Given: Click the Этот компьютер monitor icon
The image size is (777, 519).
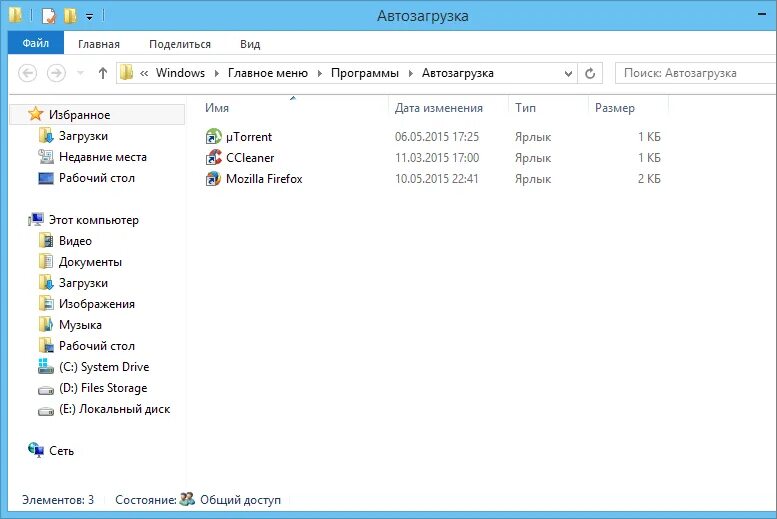Looking at the screenshot, I should (36, 219).
